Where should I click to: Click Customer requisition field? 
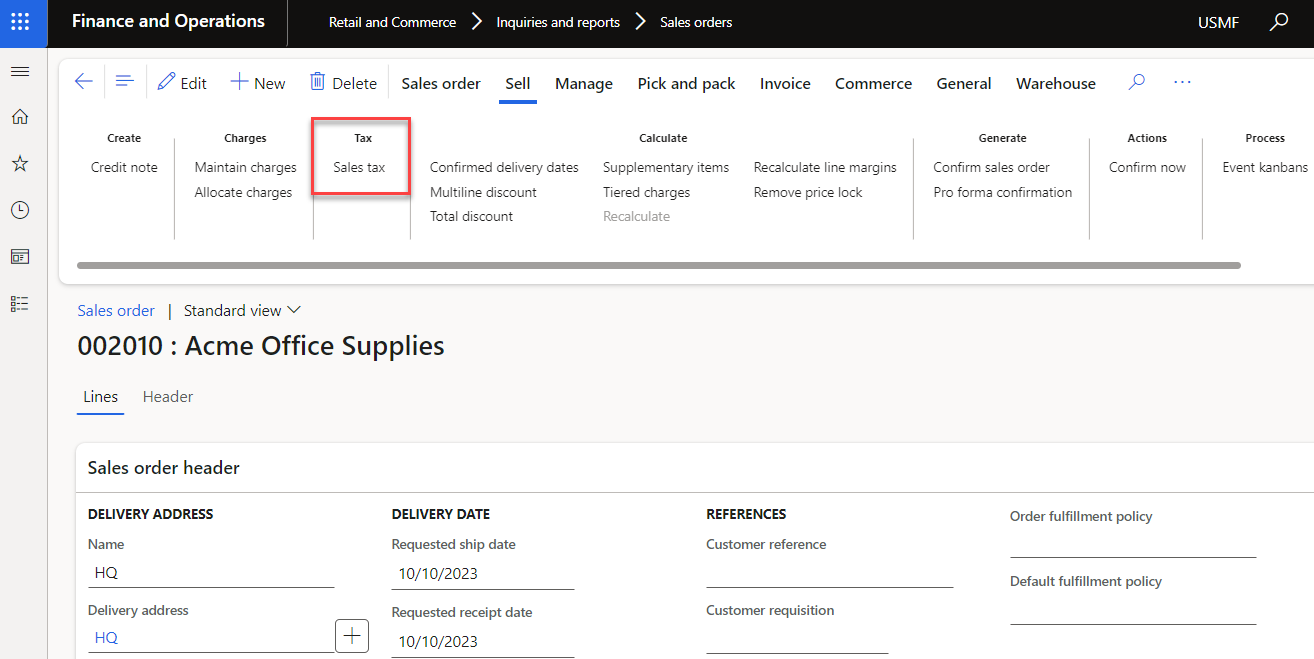point(797,639)
